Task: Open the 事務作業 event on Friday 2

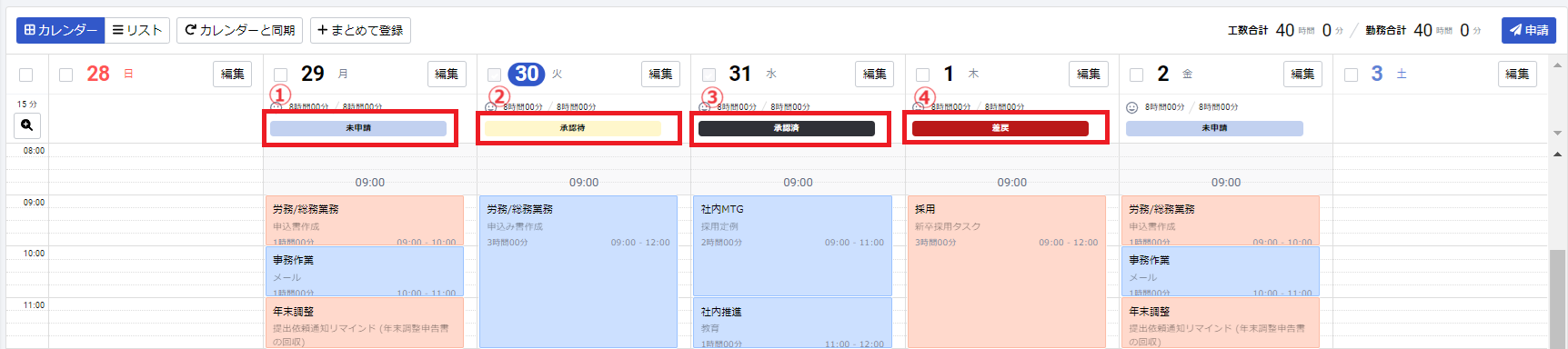Action: [x=1221, y=272]
